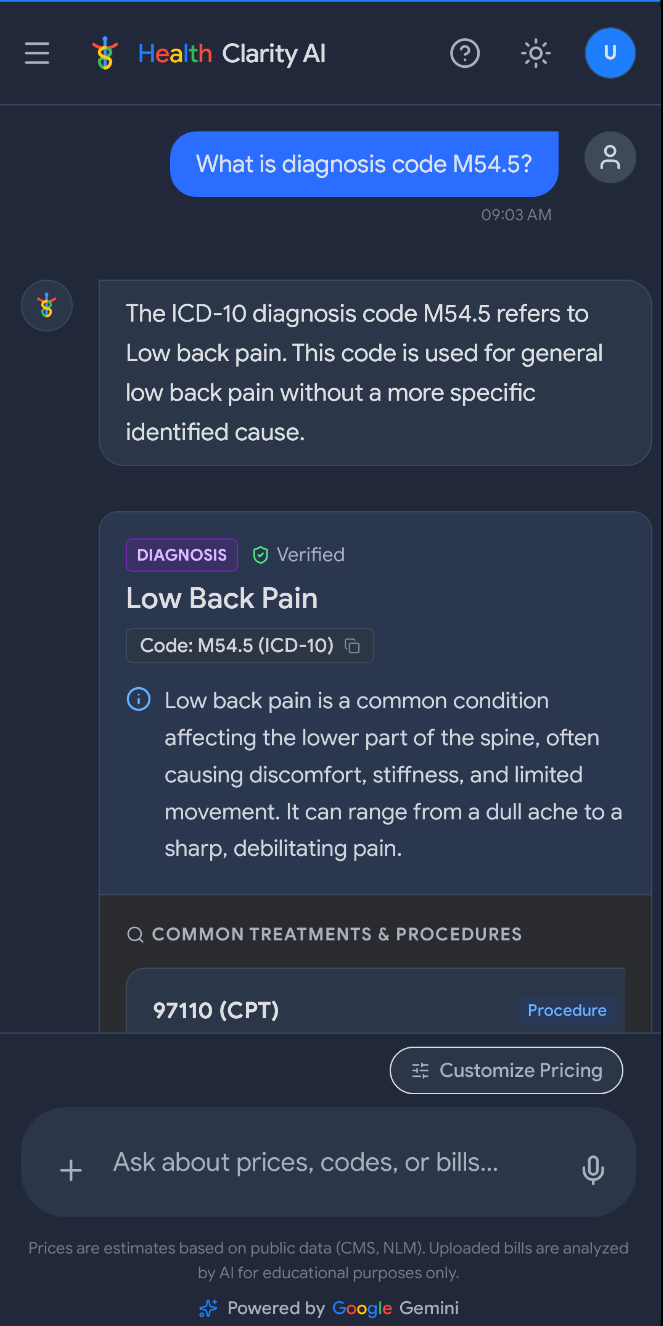Click the bot avatar next to the reply
This screenshot has height=1326, width=663.
click(46, 305)
